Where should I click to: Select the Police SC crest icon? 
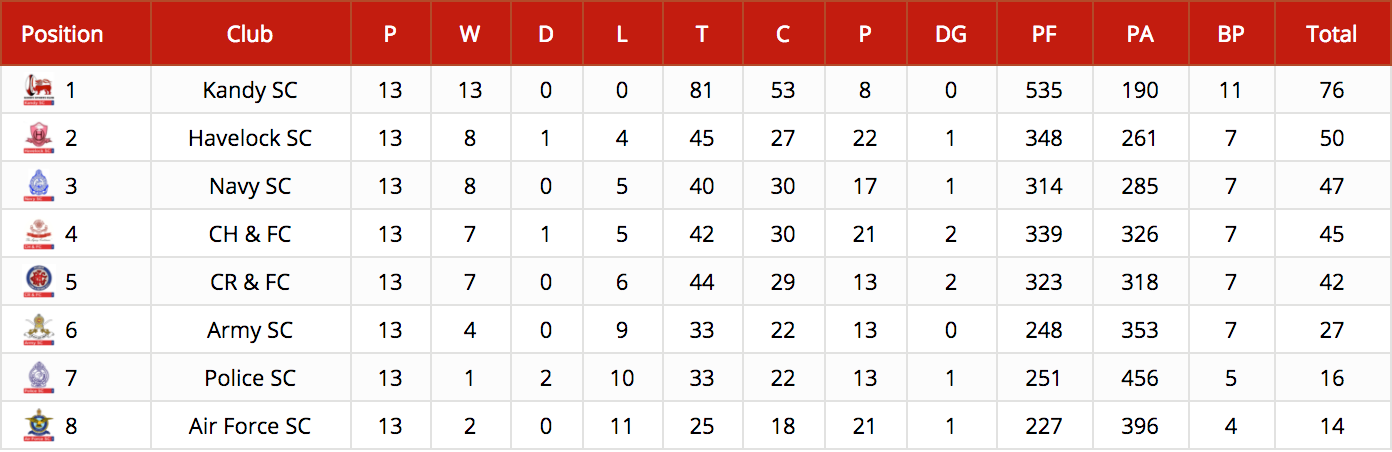click(38, 378)
